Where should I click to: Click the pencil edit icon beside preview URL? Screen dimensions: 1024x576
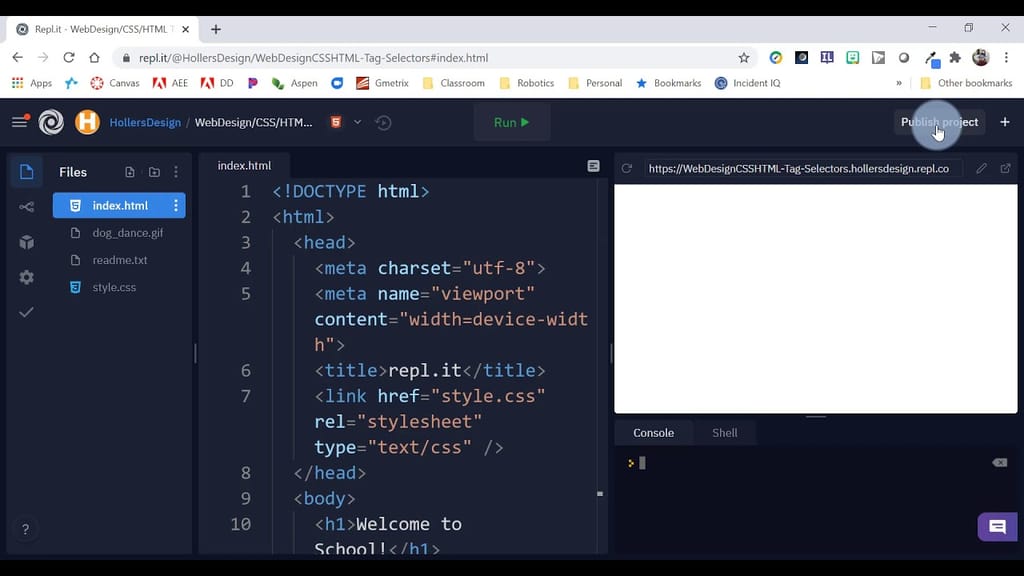983,170
